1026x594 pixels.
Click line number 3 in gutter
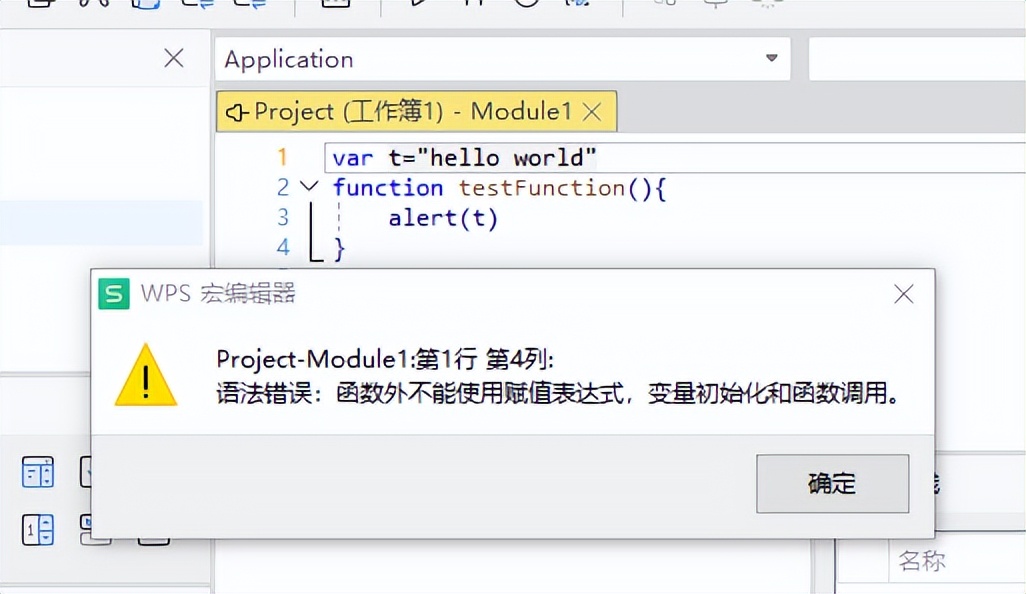pos(283,217)
